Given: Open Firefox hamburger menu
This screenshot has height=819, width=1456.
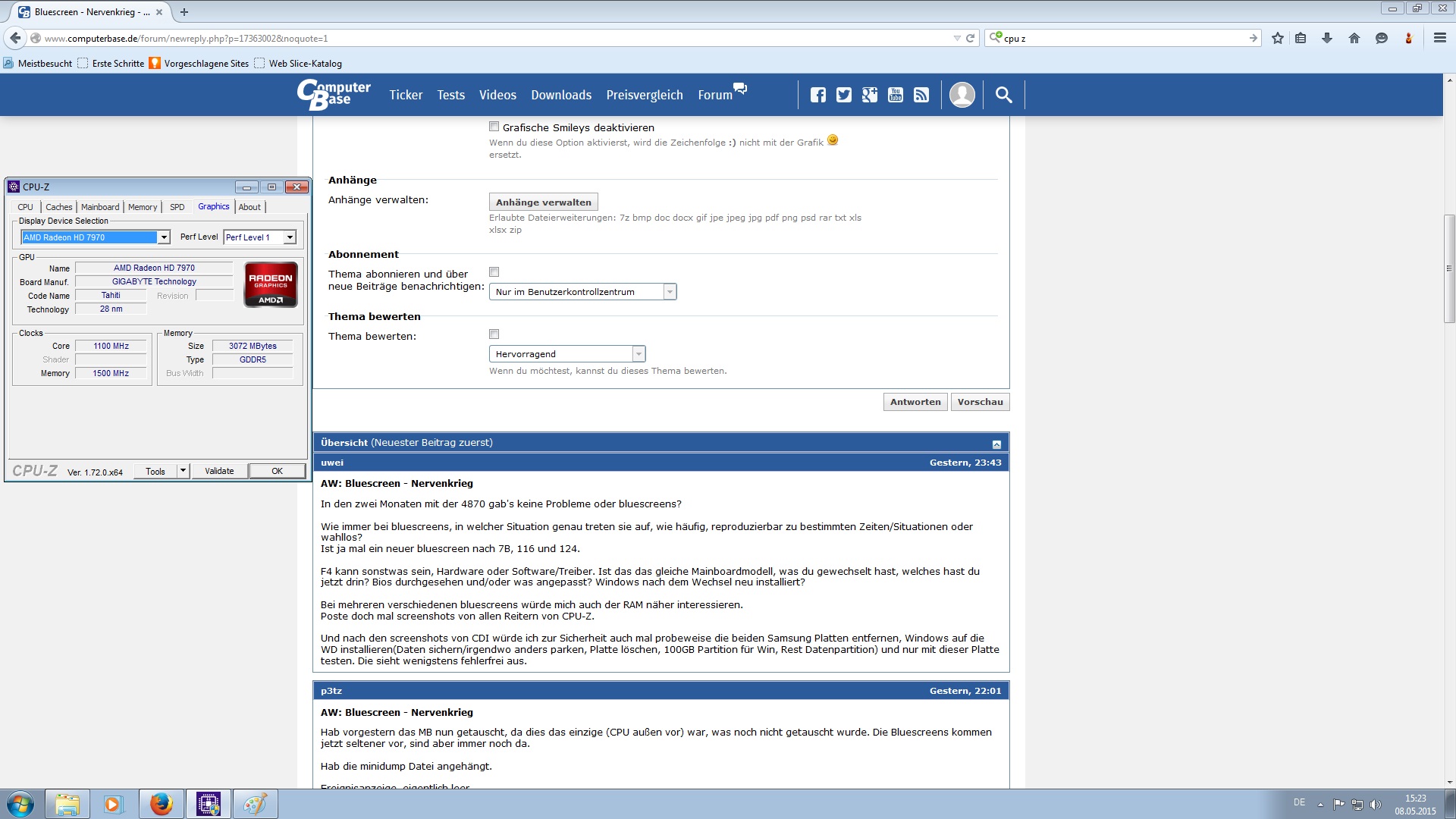Looking at the screenshot, I should pos(1439,38).
